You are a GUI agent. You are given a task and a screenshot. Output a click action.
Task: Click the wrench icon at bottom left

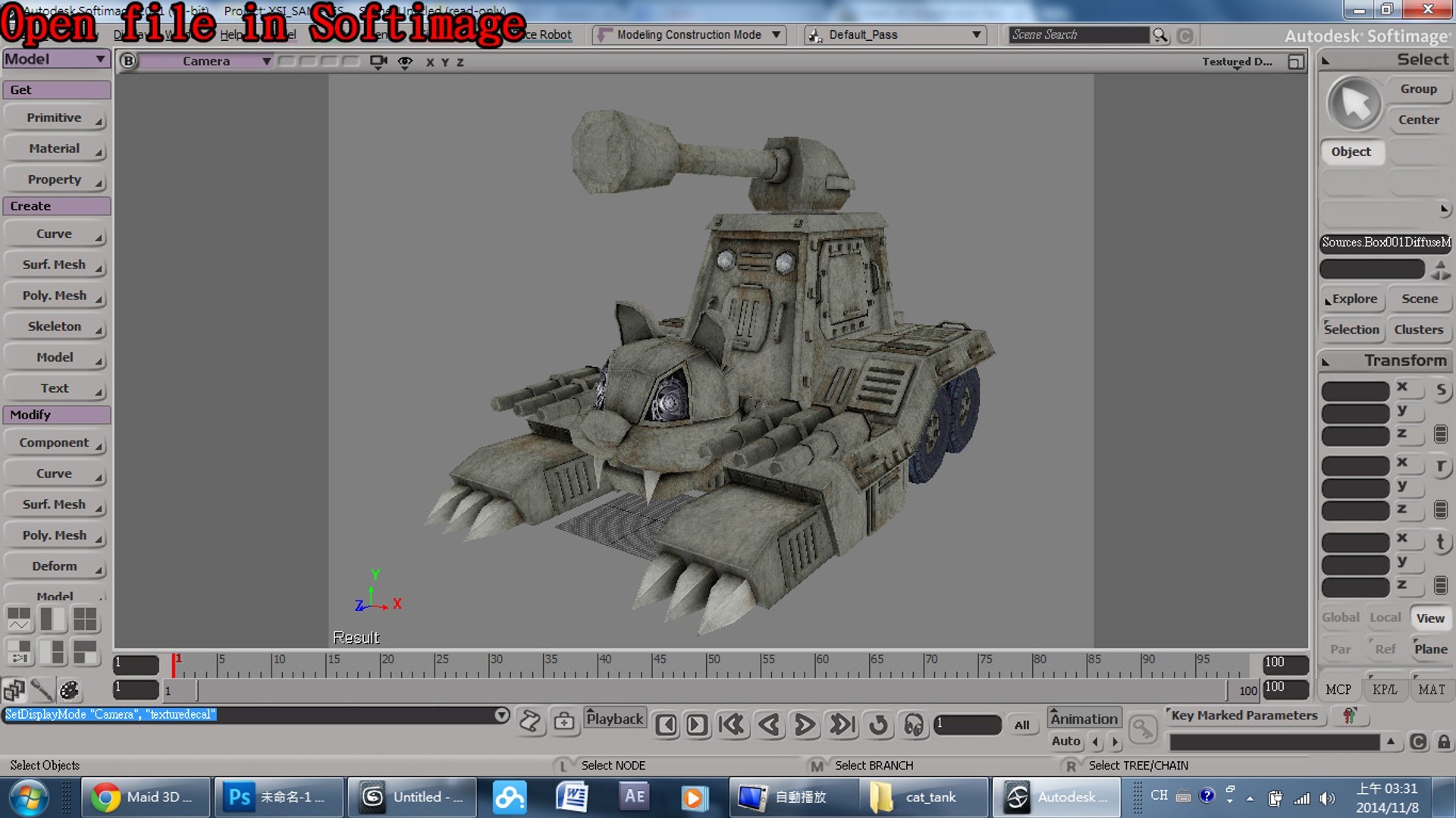click(42, 690)
